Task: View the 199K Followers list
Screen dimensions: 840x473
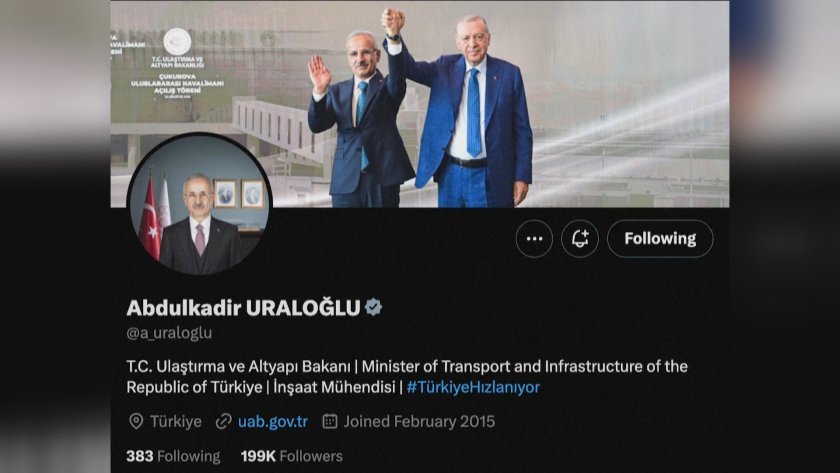Action: tap(291, 456)
